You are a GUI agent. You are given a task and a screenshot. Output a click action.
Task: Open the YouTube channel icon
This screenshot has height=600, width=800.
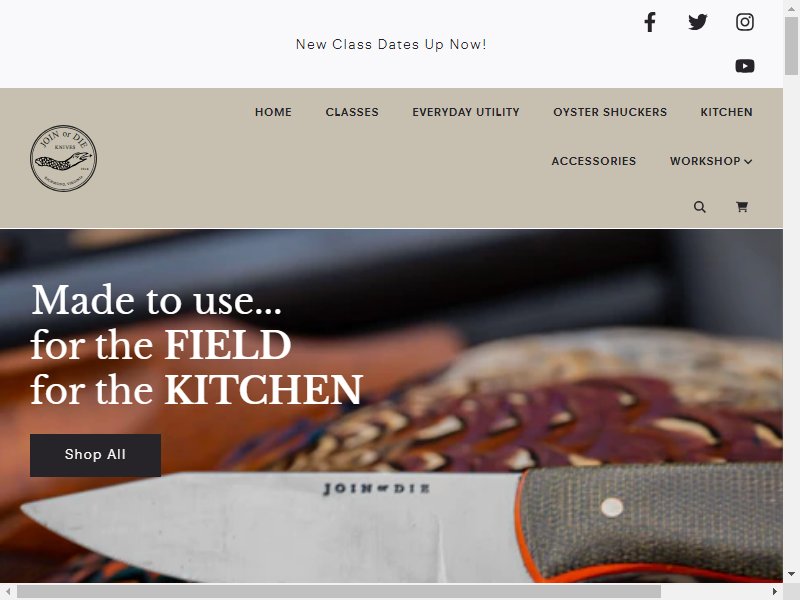[x=744, y=66]
